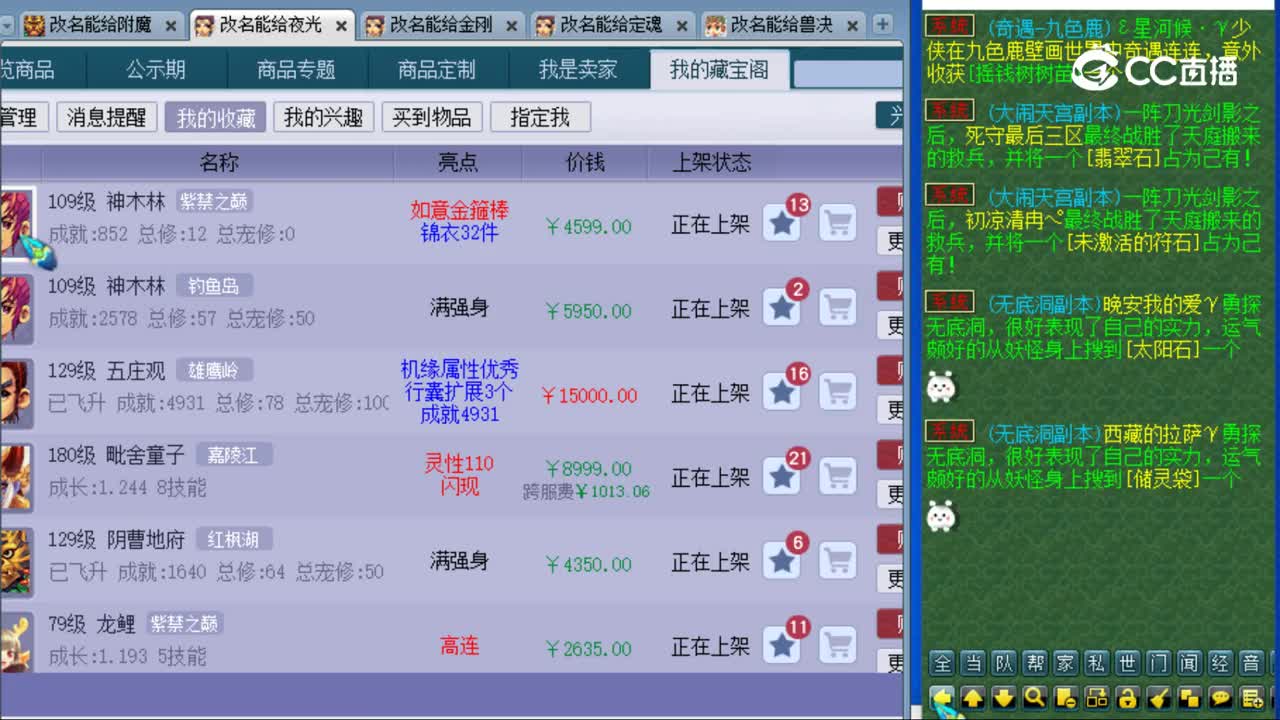Select the 经 chat channel button
The image size is (1280, 720).
pos(1221,663)
